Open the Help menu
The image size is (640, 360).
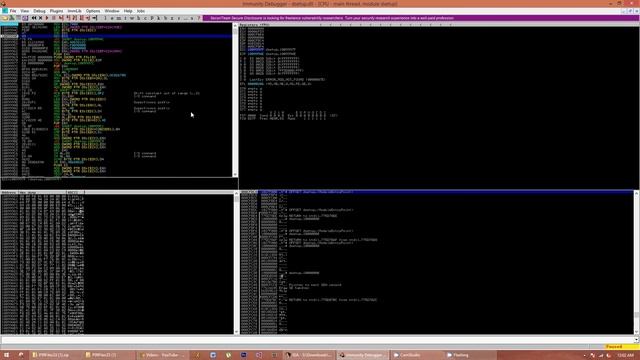(x=128, y=11)
